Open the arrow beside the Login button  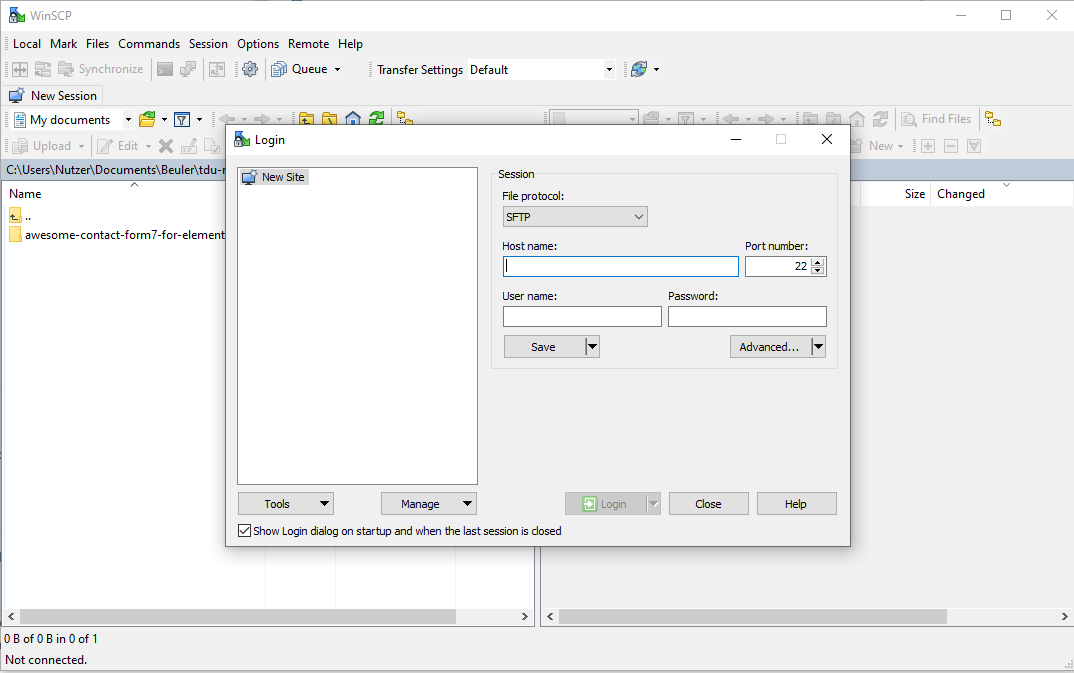pyautogui.click(x=653, y=504)
